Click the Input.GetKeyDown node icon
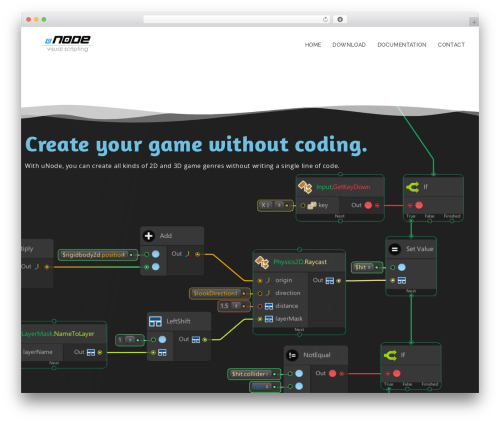Screen dimensions: 500x423 click(x=305, y=187)
